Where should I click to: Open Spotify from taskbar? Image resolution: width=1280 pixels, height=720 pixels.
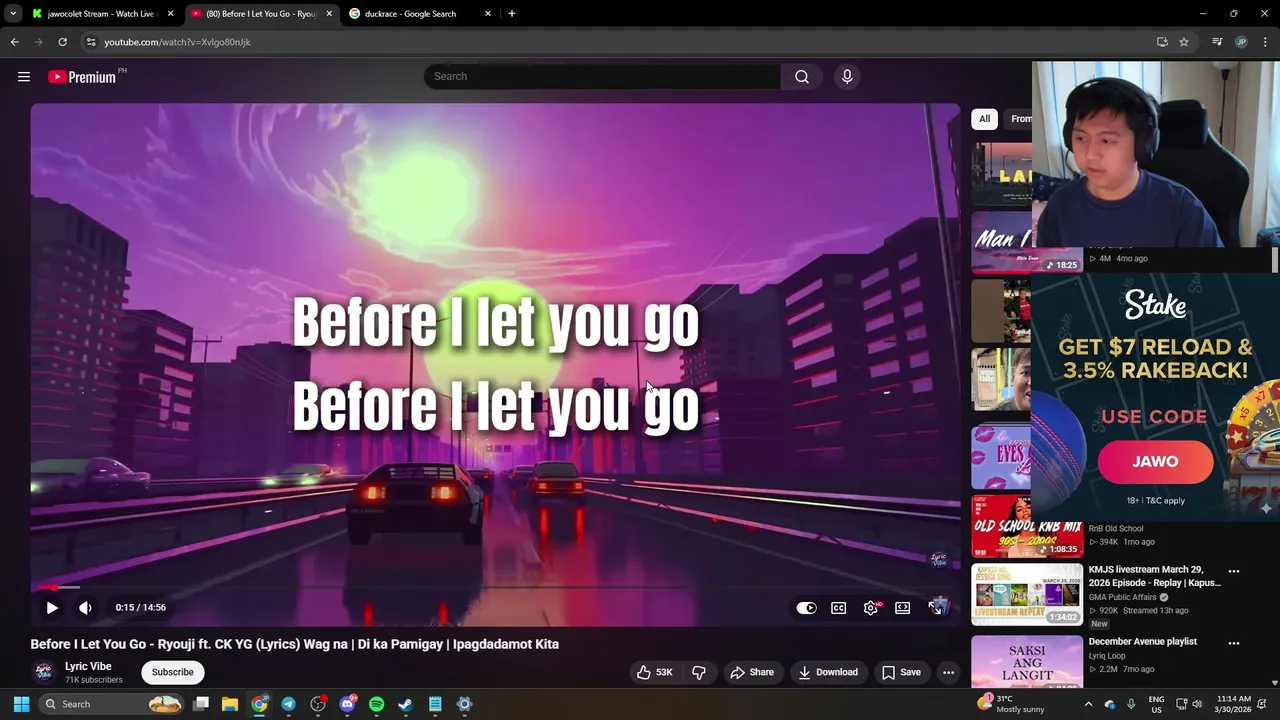[x=376, y=704]
